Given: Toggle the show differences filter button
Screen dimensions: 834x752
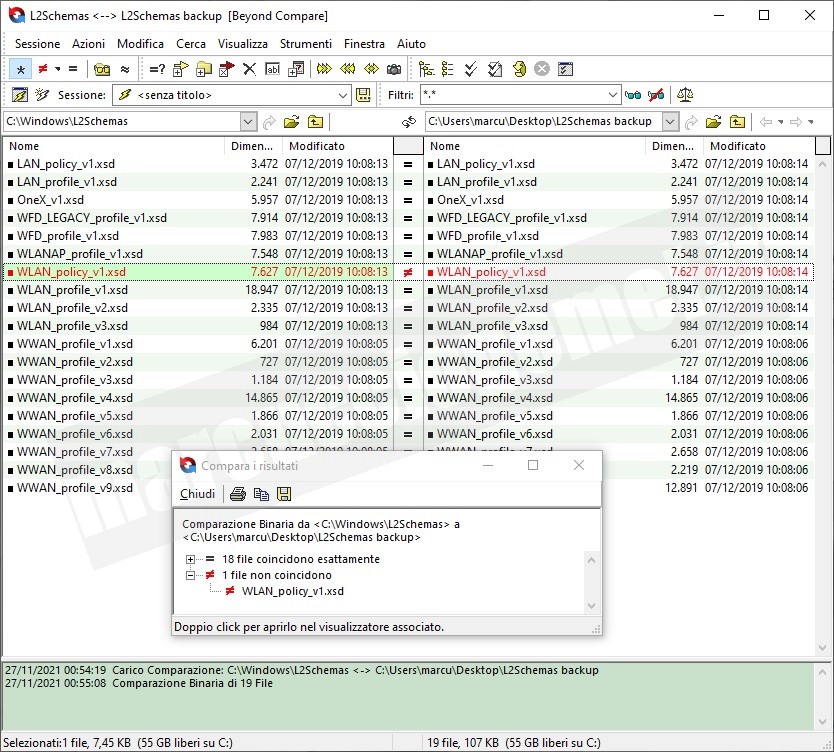Looking at the screenshot, I should tap(44, 69).
